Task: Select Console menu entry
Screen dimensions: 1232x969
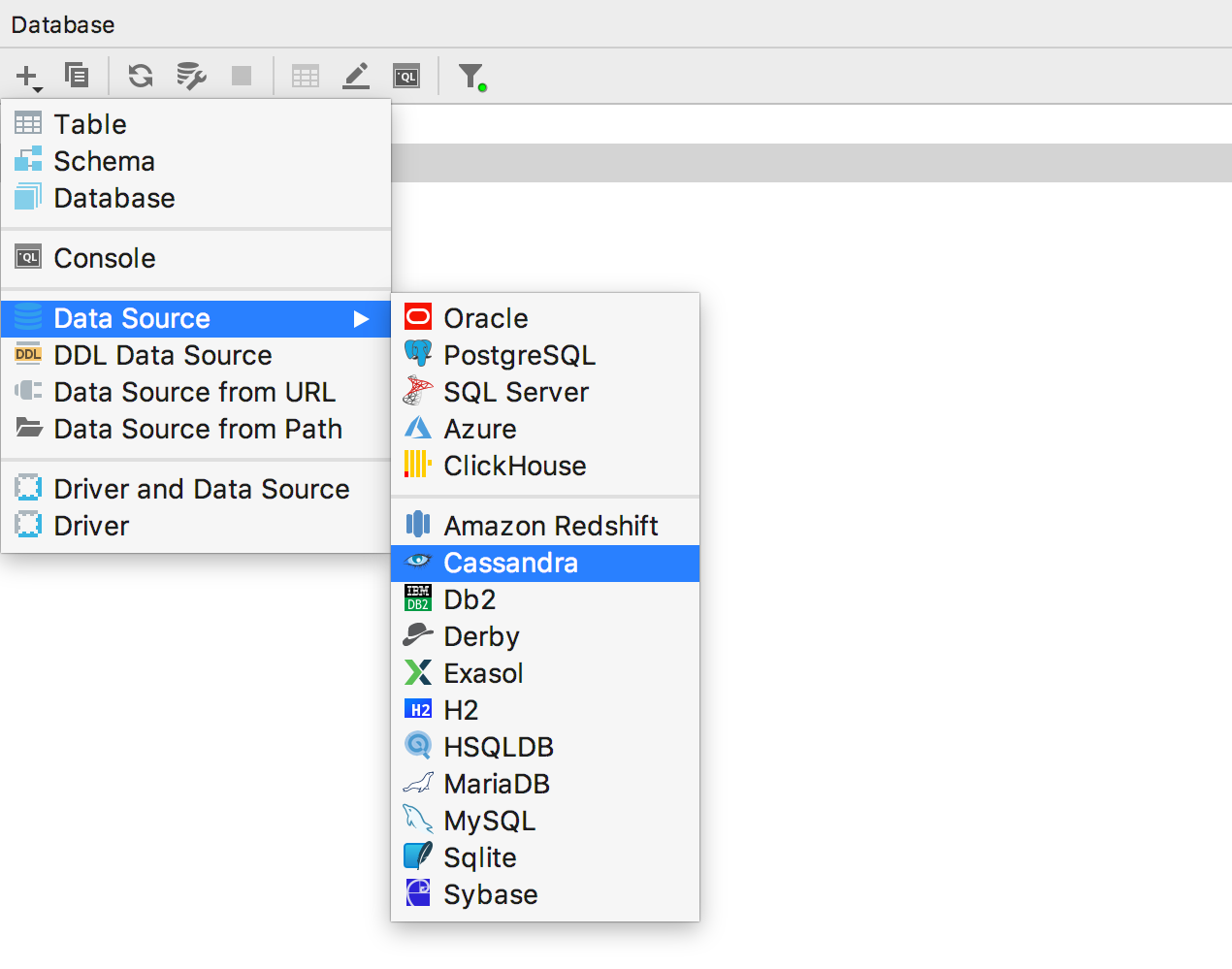Action: [x=196, y=258]
